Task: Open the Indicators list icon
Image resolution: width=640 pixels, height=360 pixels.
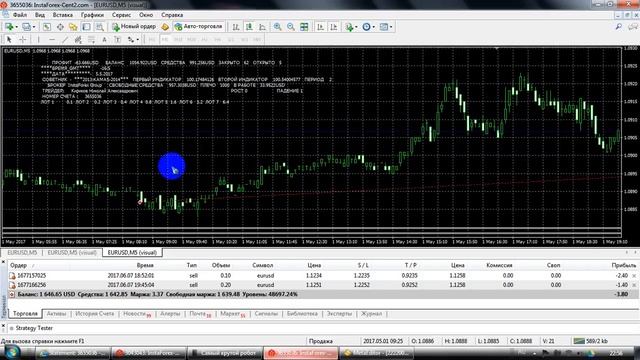Action: tap(349, 27)
